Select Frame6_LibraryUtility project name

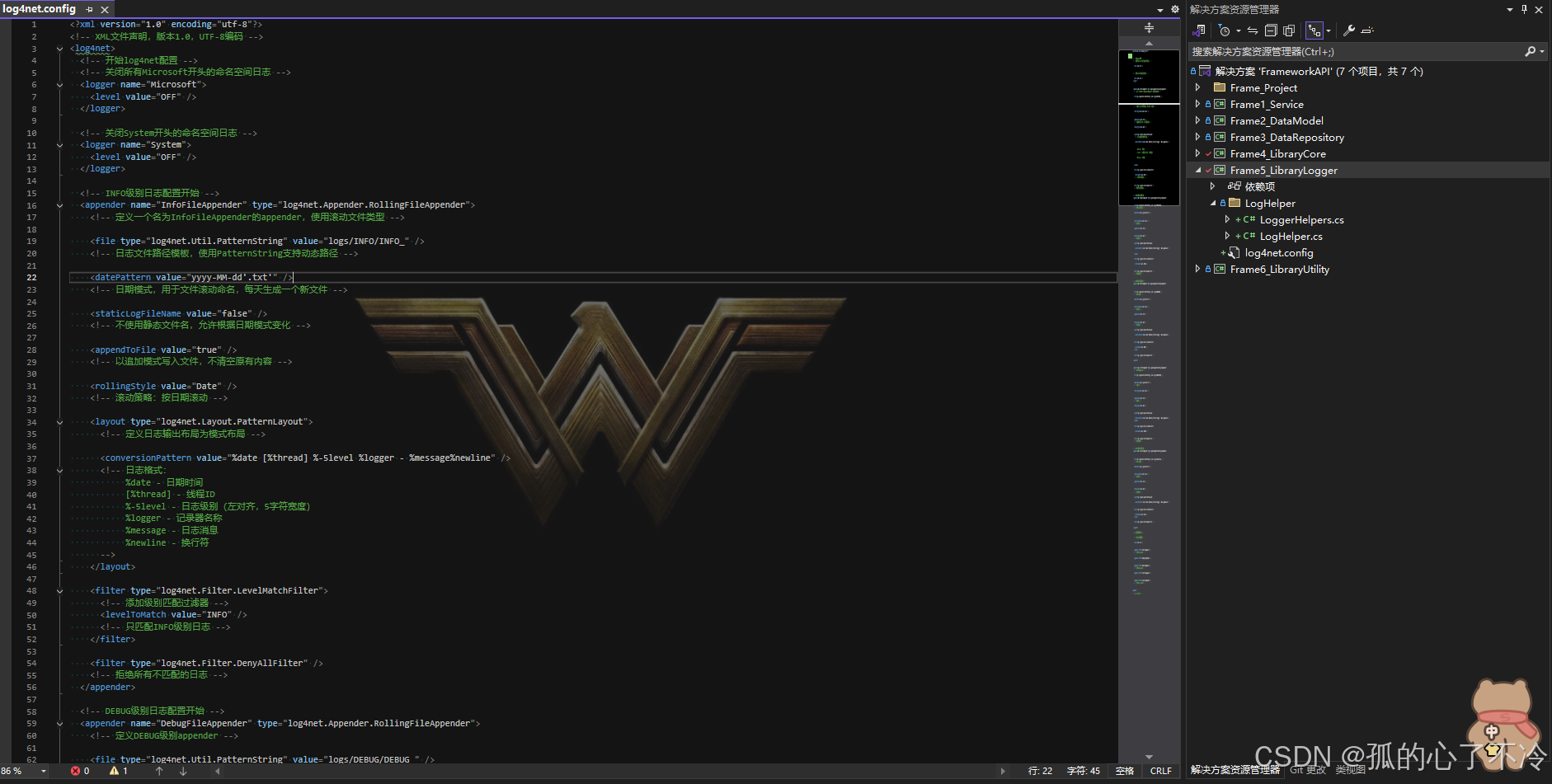tap(1280, 270)
